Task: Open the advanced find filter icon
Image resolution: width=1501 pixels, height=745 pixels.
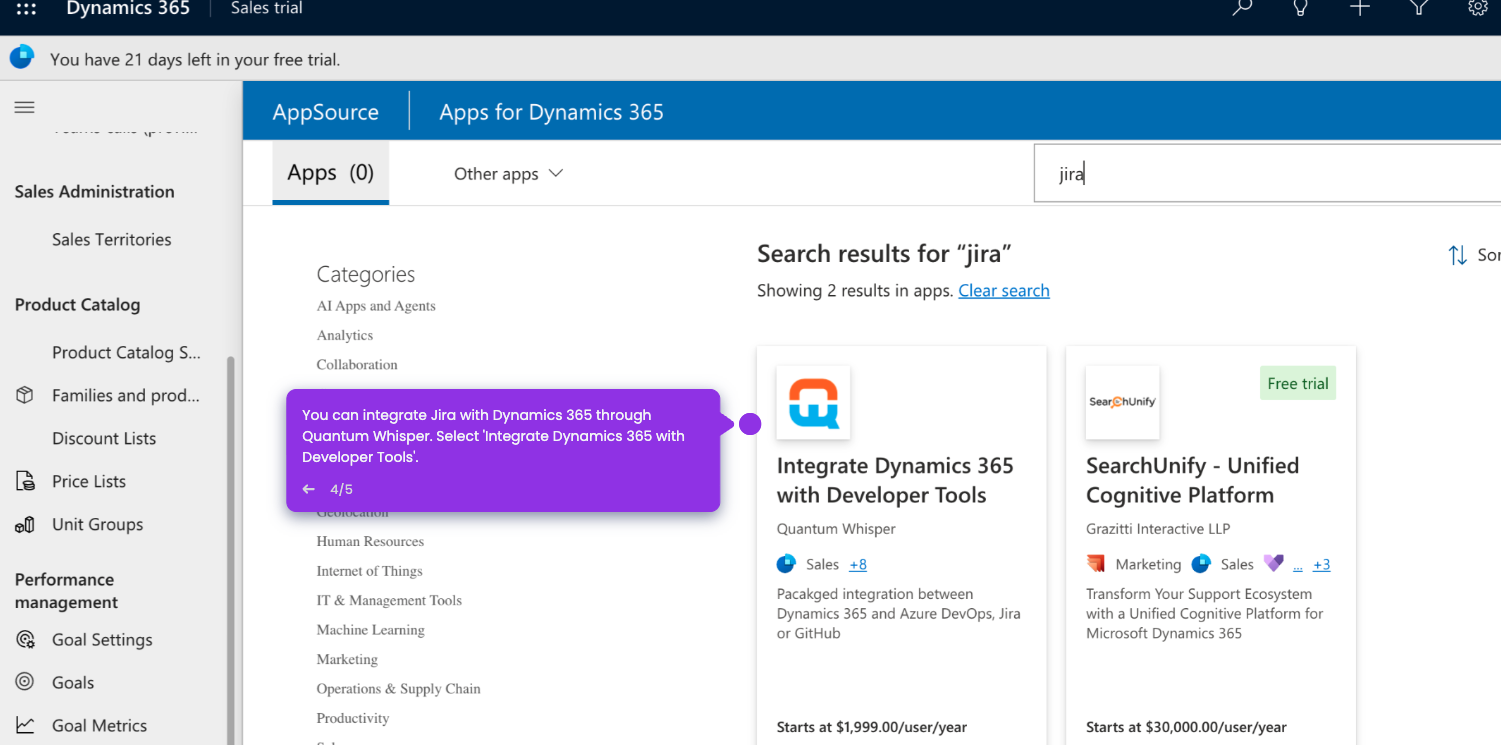Action: [1418, 8]
